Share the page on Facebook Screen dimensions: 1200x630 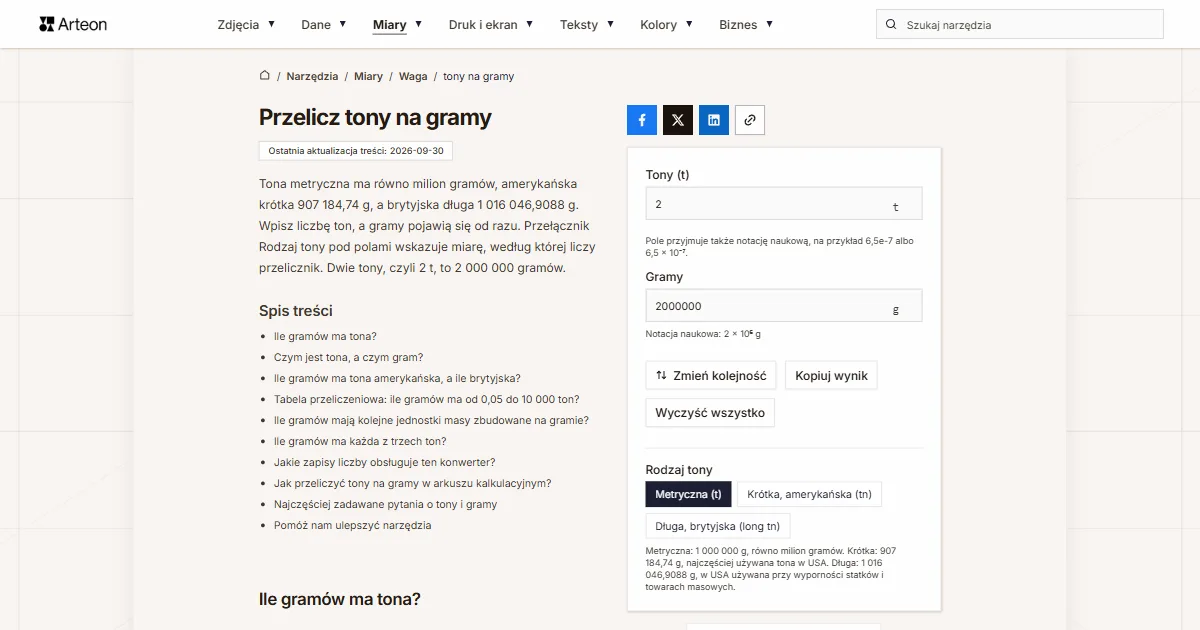pyautogui.click(x=642, y=120)
